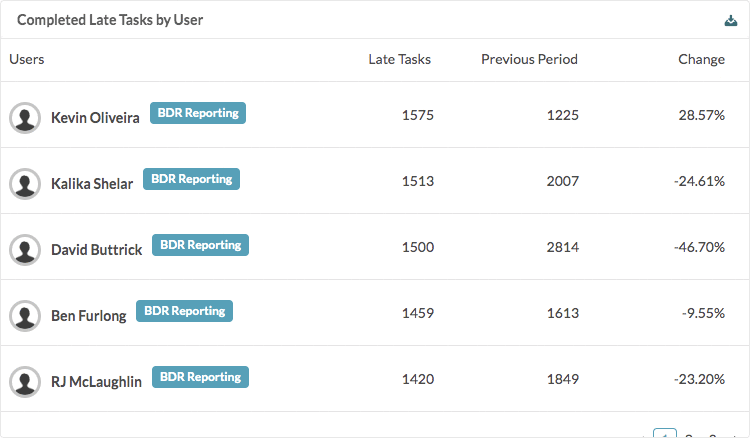Sort by the Change column header
Image resolution: width=750 pixels, height=438 pixels.
701,60
